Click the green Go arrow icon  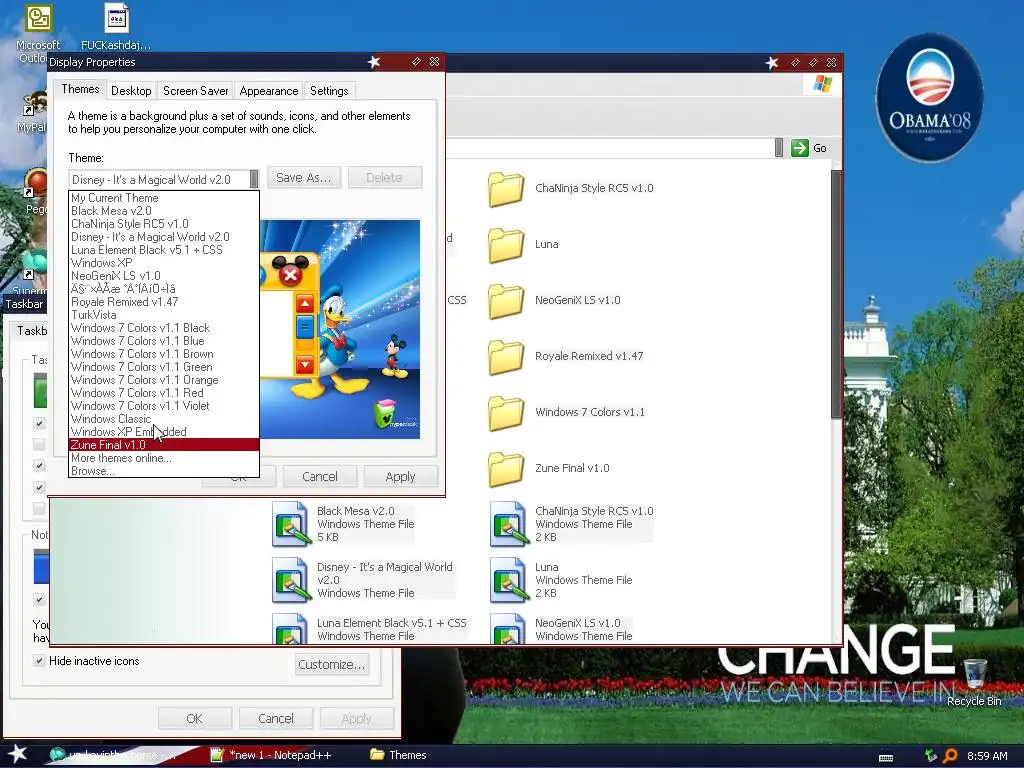[799, 148]
